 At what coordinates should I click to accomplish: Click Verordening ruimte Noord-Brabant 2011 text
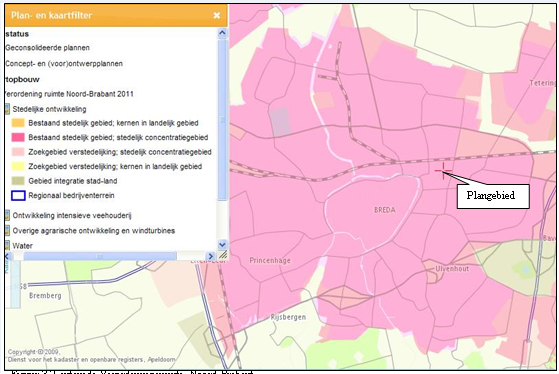[x=69, y=94]
